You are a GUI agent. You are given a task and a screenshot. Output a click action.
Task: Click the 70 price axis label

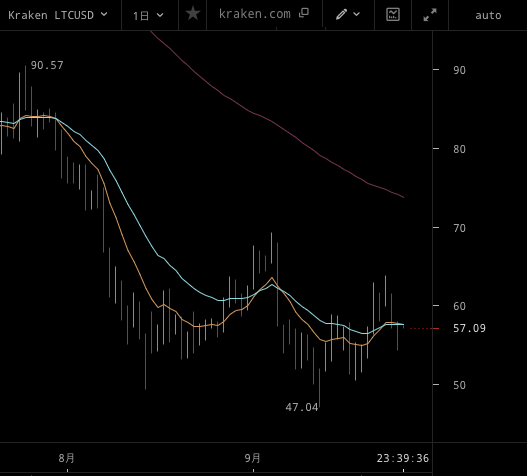459,228
